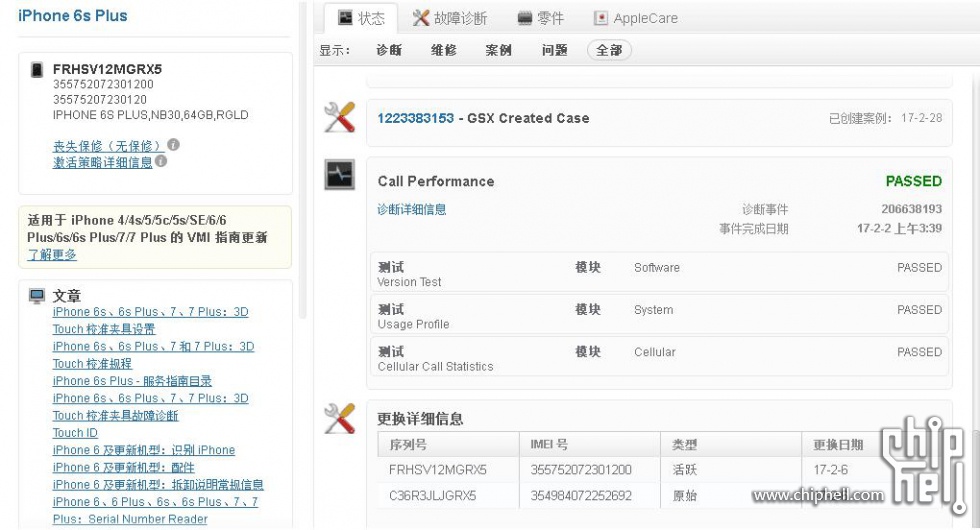Open article iPhone 6 及更新机型：识别 iPhone
The height and width of the screenshot is (530, 980).
144,450
